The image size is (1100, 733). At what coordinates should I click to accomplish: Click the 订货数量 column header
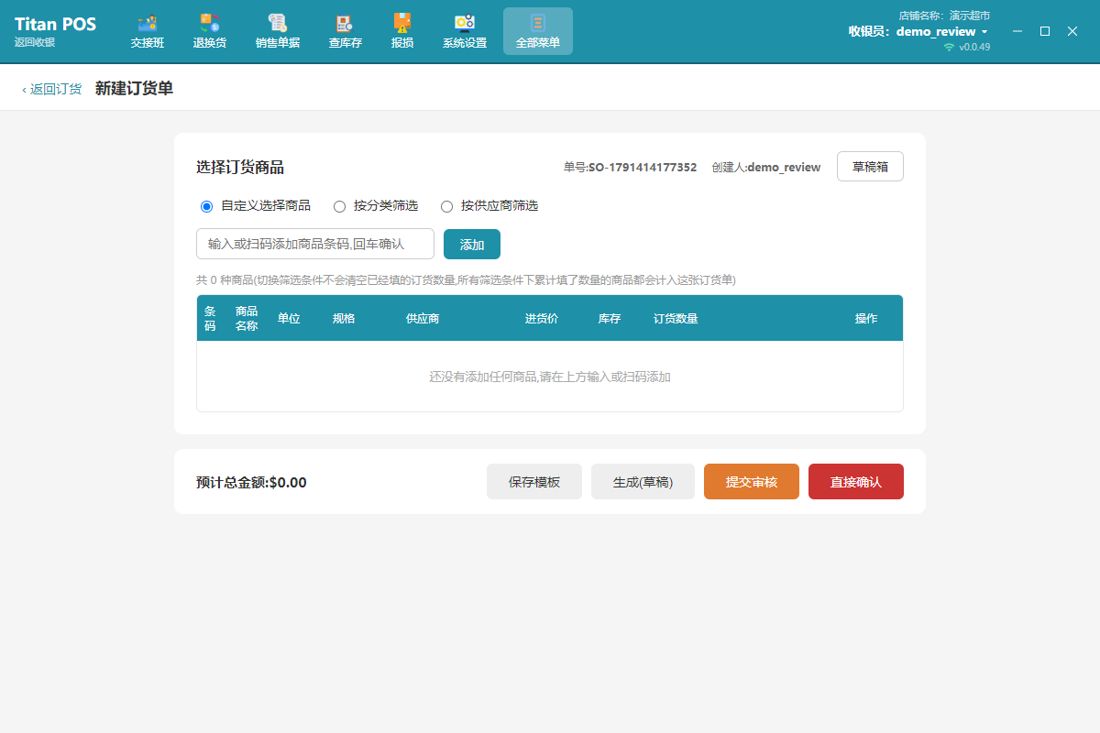676,318
